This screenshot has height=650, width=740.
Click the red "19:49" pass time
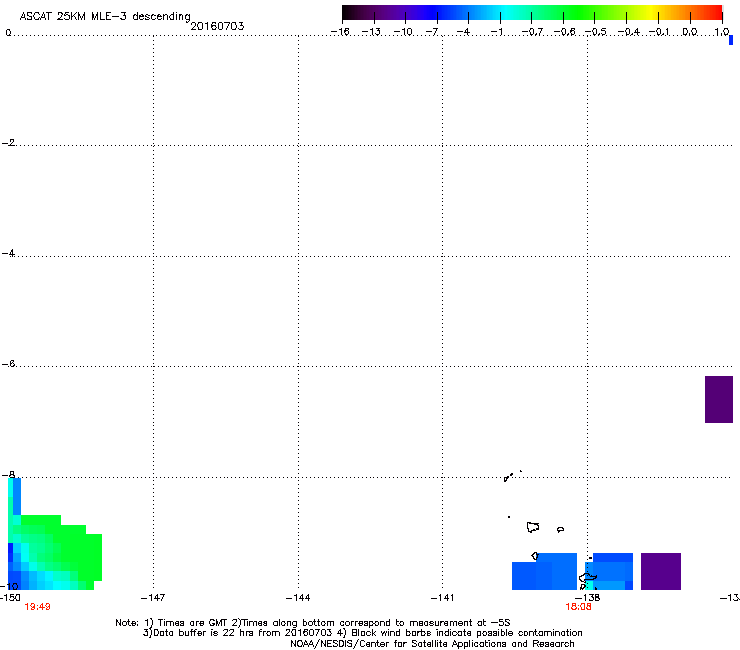click(37, 607)
